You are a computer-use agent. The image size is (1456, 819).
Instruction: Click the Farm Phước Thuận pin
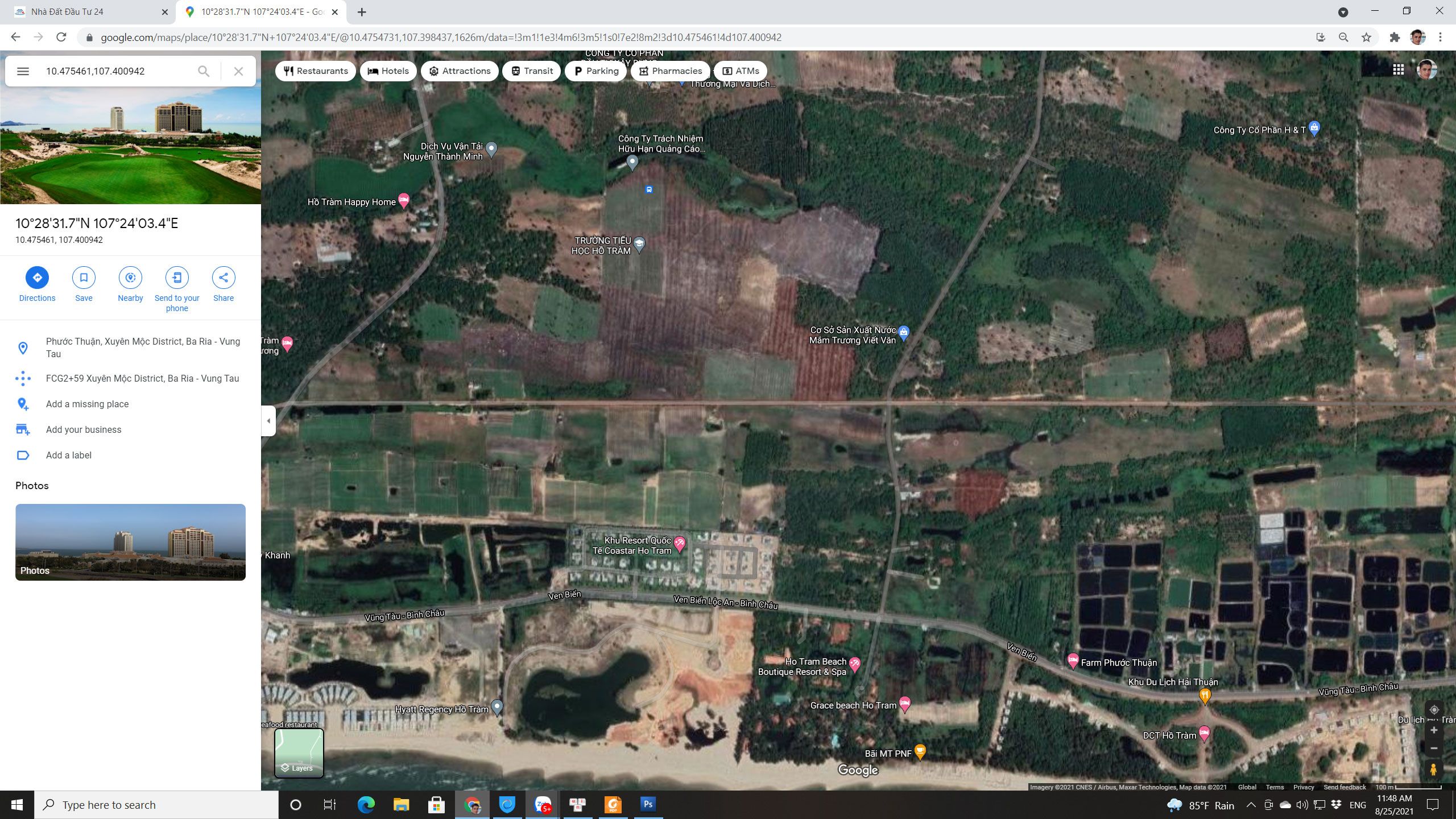click(1073, 661)
